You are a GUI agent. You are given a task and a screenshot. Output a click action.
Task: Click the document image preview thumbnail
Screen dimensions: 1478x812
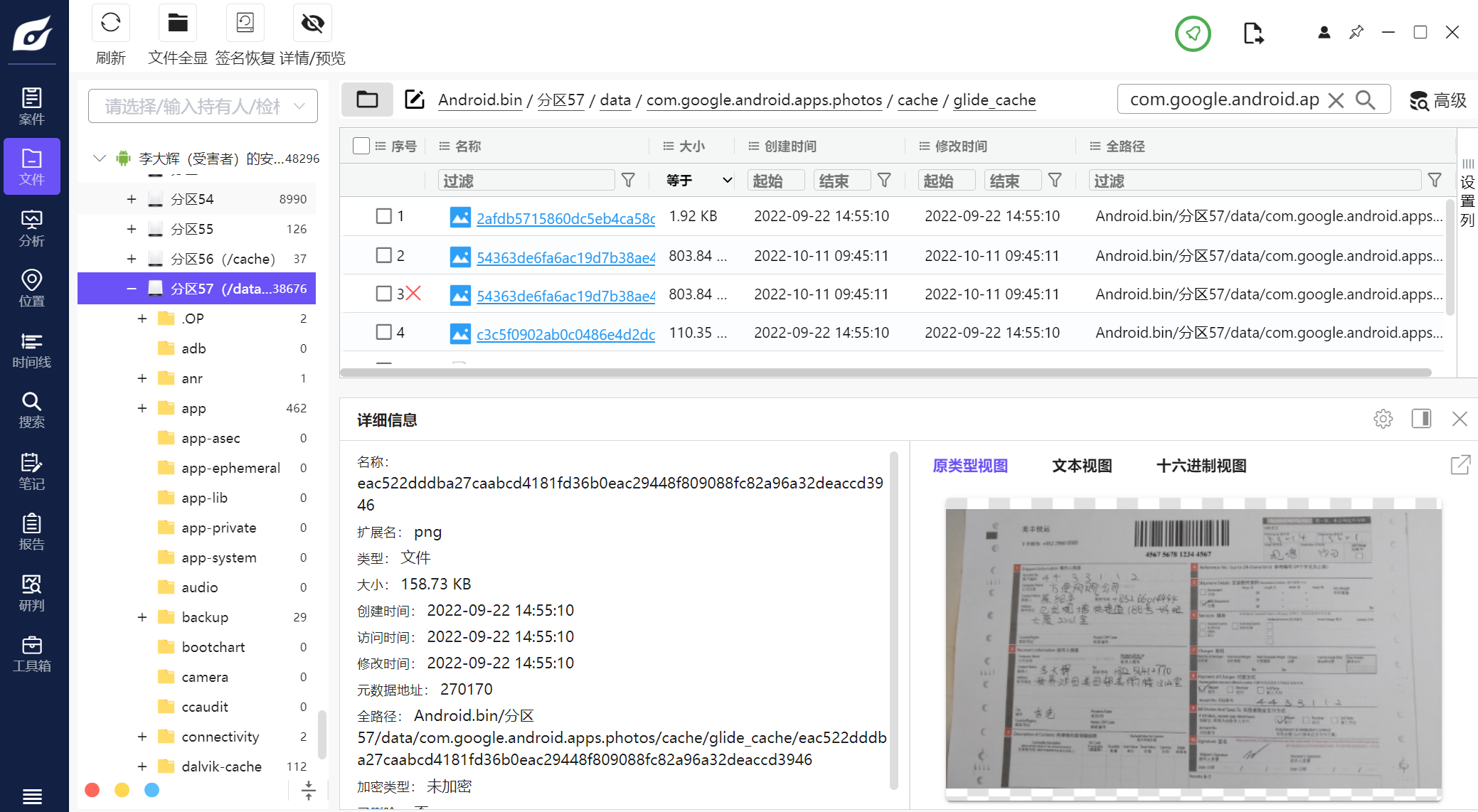[x=1193, y=648]
